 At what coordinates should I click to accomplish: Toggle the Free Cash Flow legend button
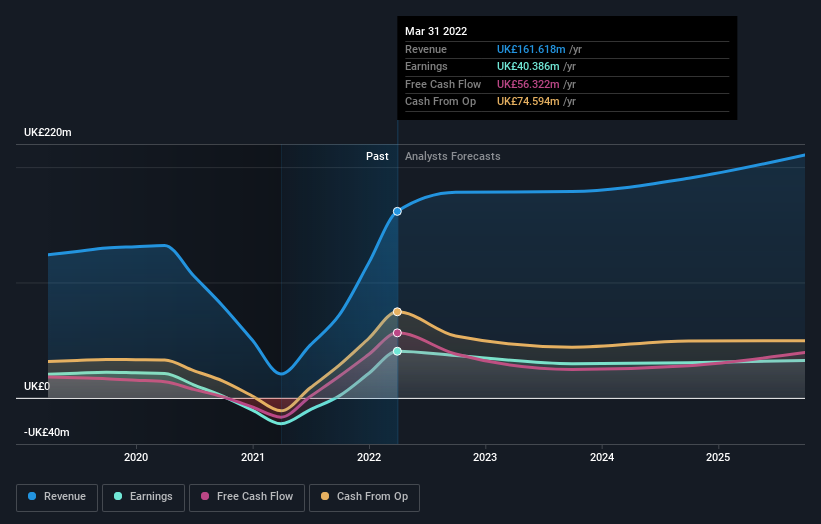pyautogui.click(x=247, y=497)
